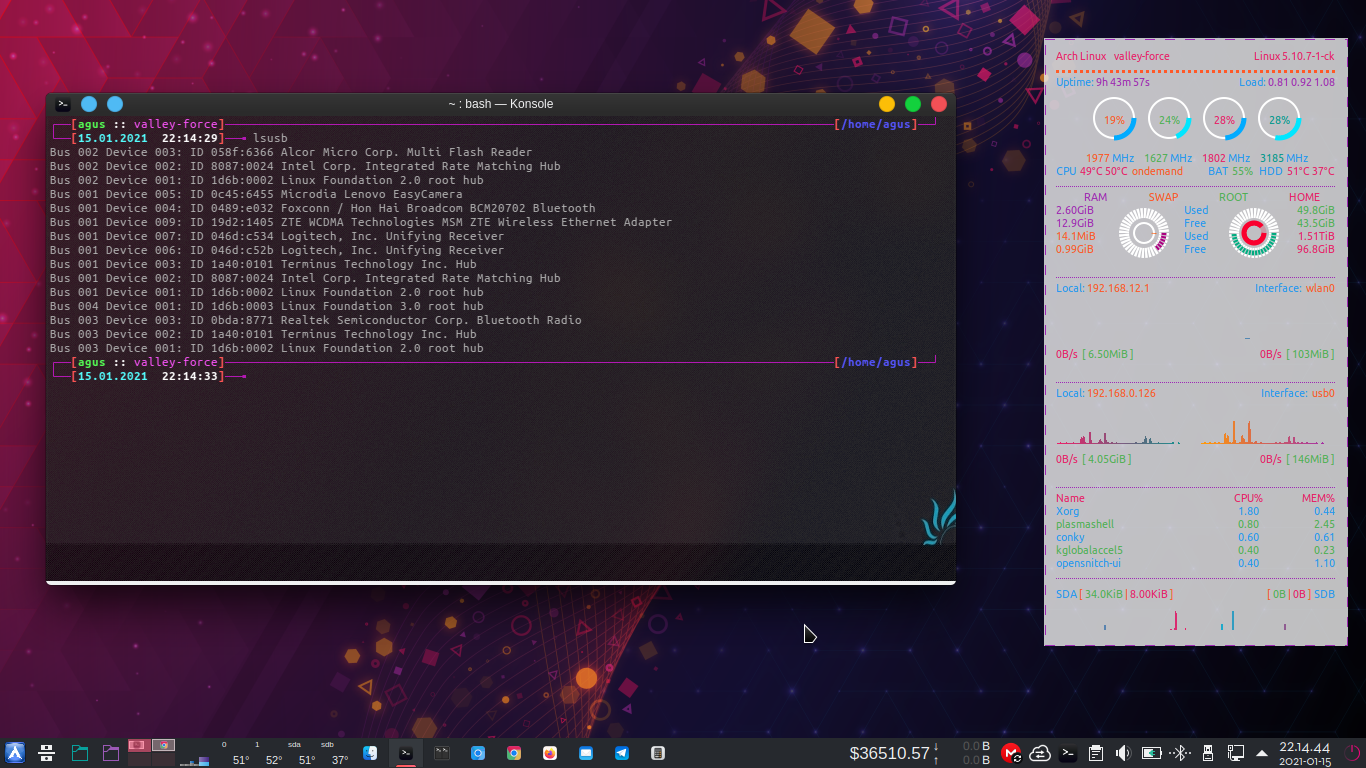Toggle Bluetooth from the system tray
The image size is (1366, 768).
(1179, 753)
